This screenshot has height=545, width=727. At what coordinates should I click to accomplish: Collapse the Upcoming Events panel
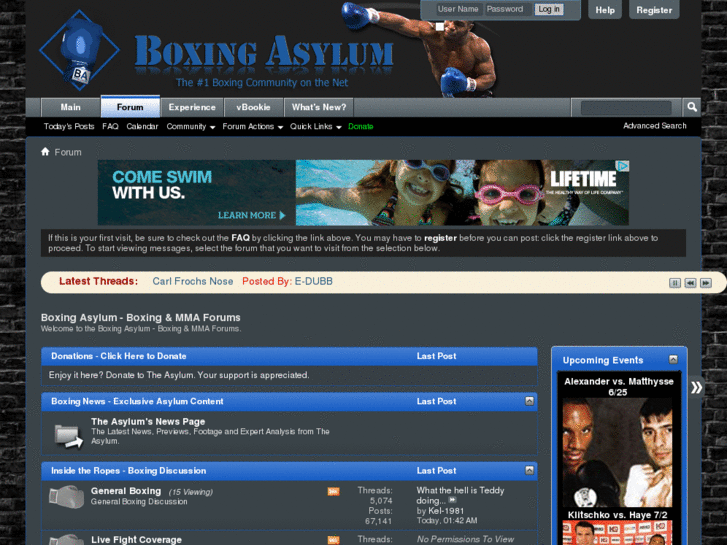pos(673,359)
